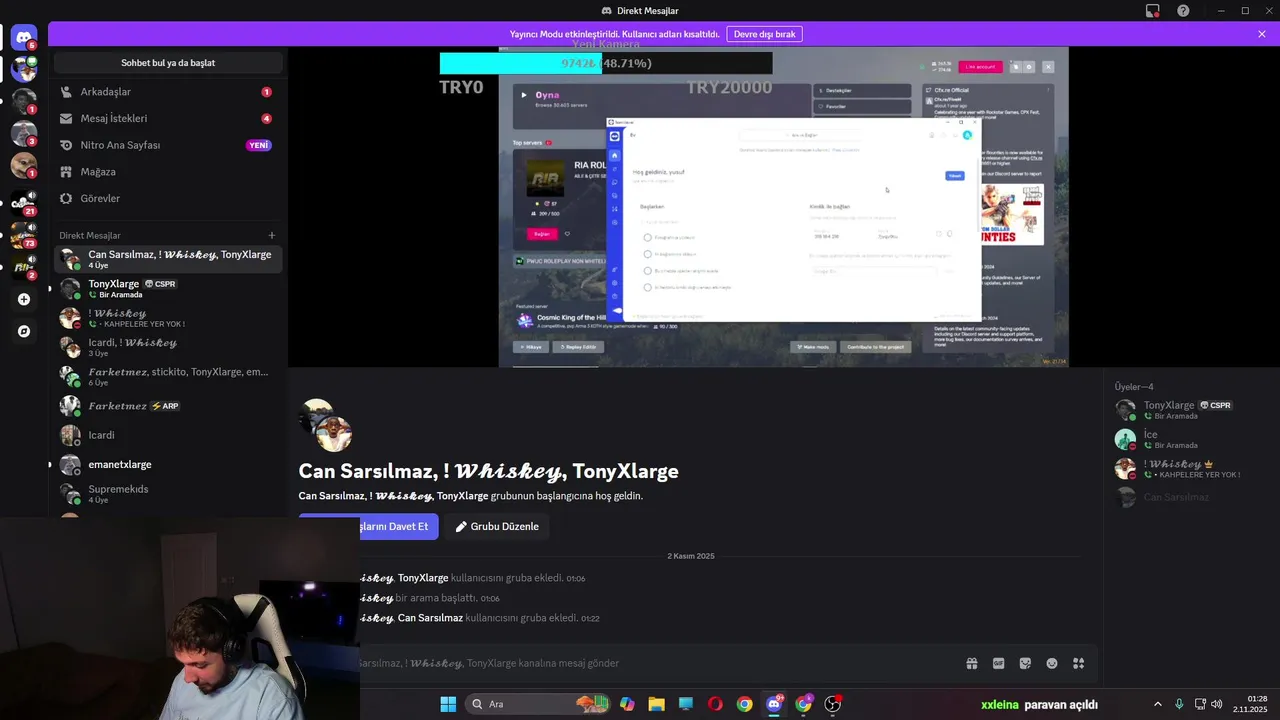The width and height of the screenshot is (1280, 720).
Task: Click the Üyeler—4 header text
Action: pyautogui.click(x=1134, y=387)
